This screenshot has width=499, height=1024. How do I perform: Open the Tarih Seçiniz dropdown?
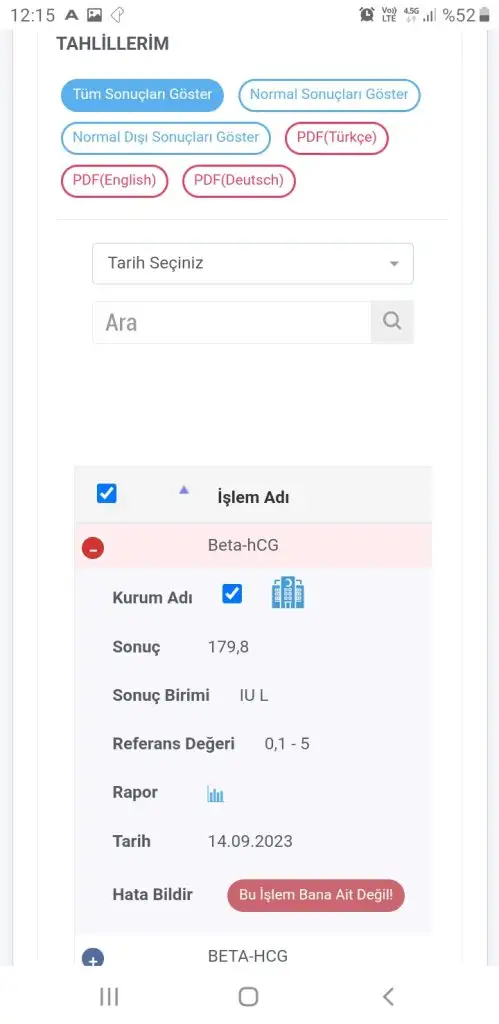point(253,264)
